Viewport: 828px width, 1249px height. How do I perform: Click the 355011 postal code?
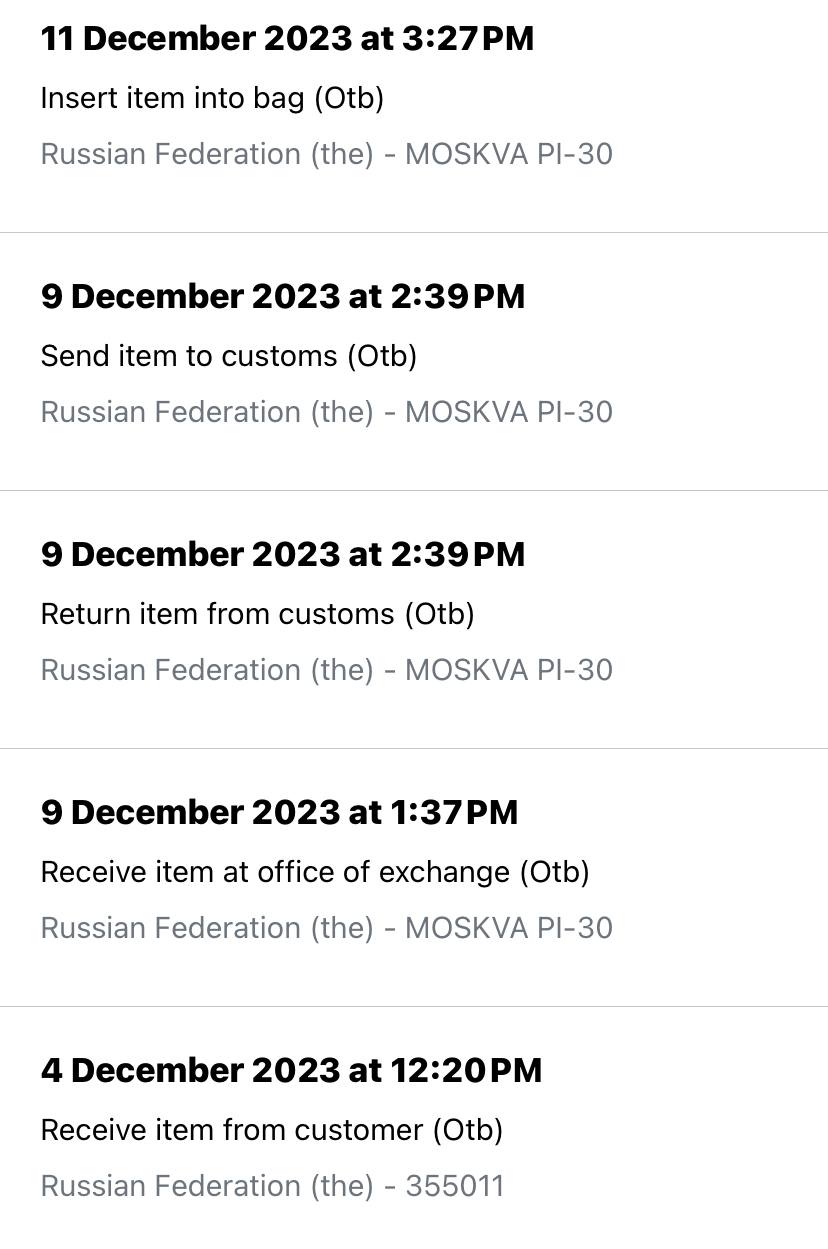[x=454, y=1186]
